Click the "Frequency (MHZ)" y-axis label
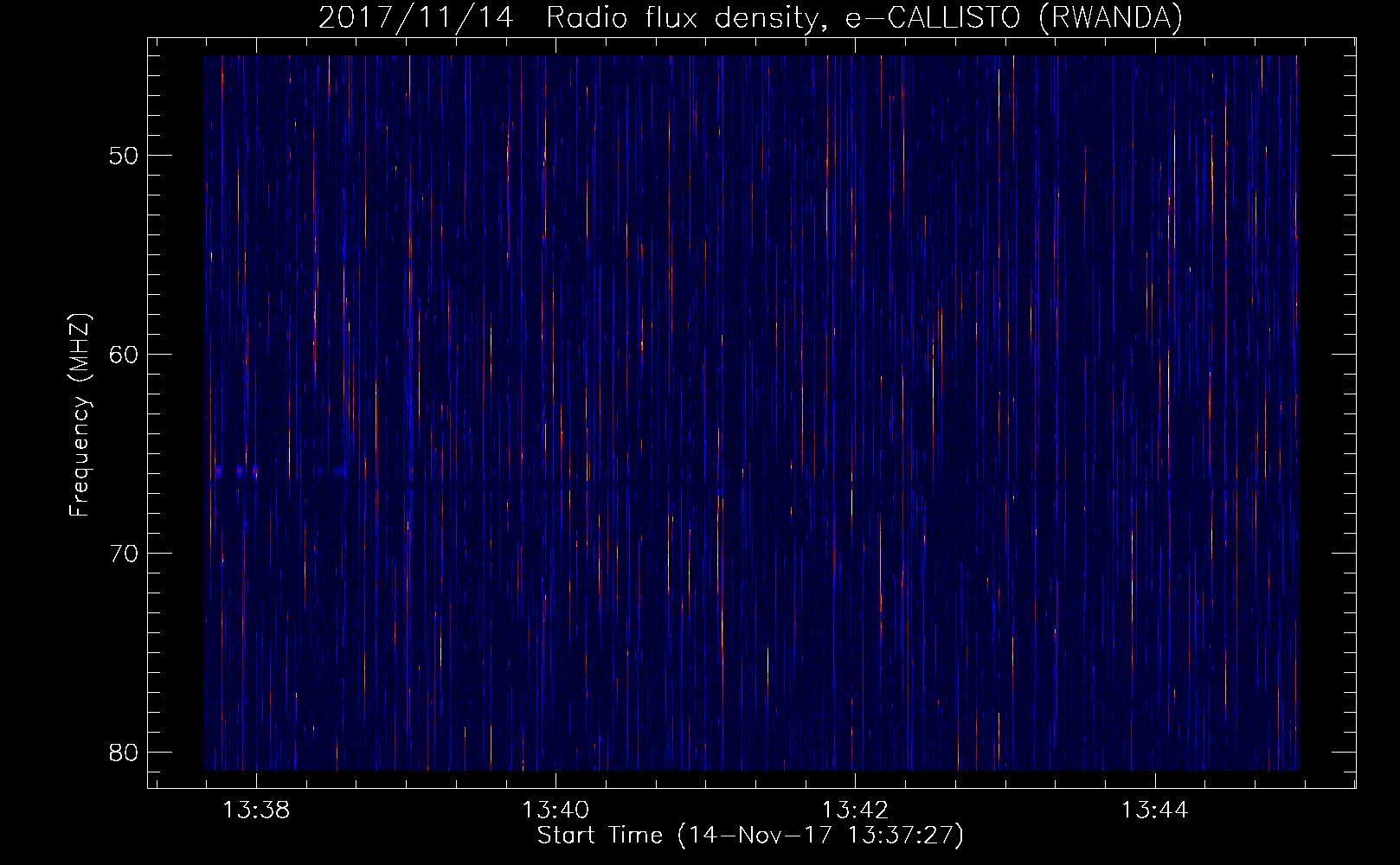This screenshot has height=865, width=1400. point(80,415)
